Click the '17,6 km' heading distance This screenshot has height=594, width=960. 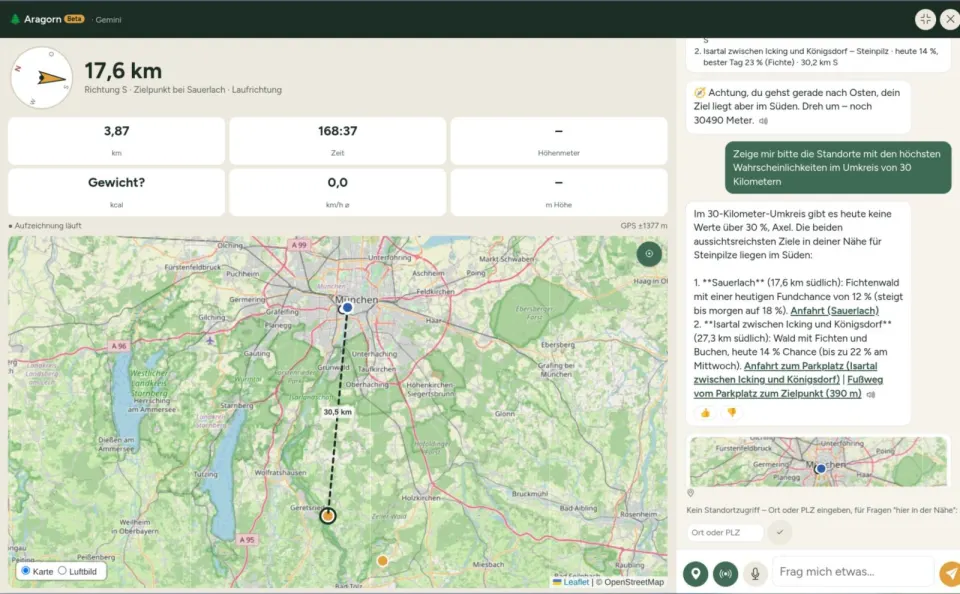pos(123,71)
